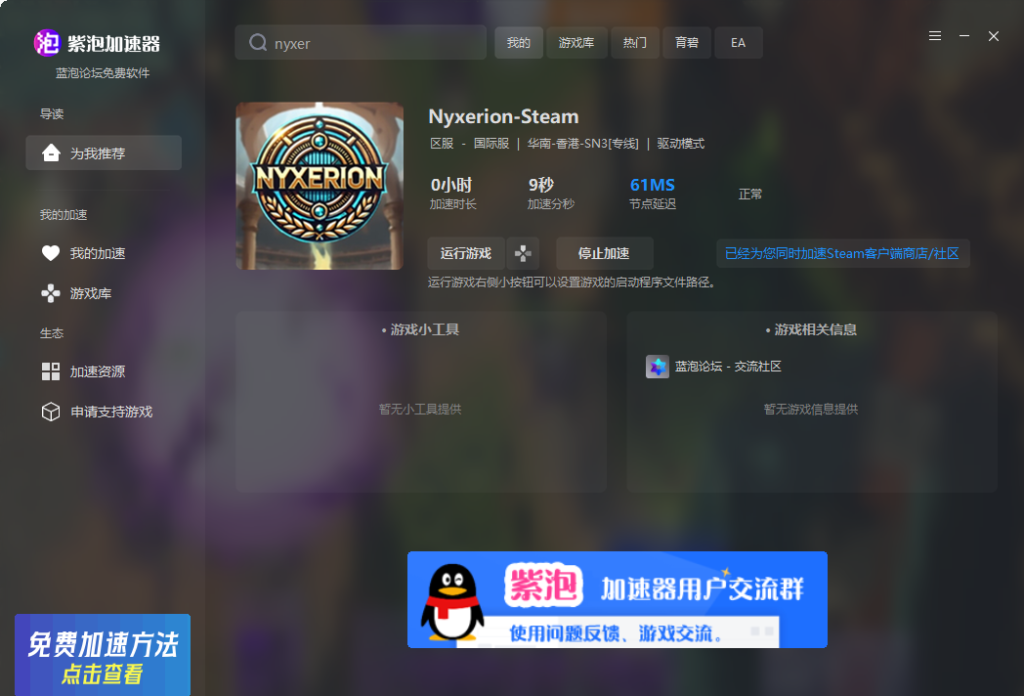Click the gamepad icon beside 游戏库
The image size is (1024, 696).
point(51,293)
